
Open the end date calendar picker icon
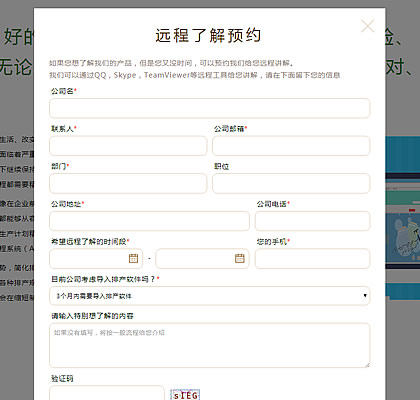tap(240, 258)
